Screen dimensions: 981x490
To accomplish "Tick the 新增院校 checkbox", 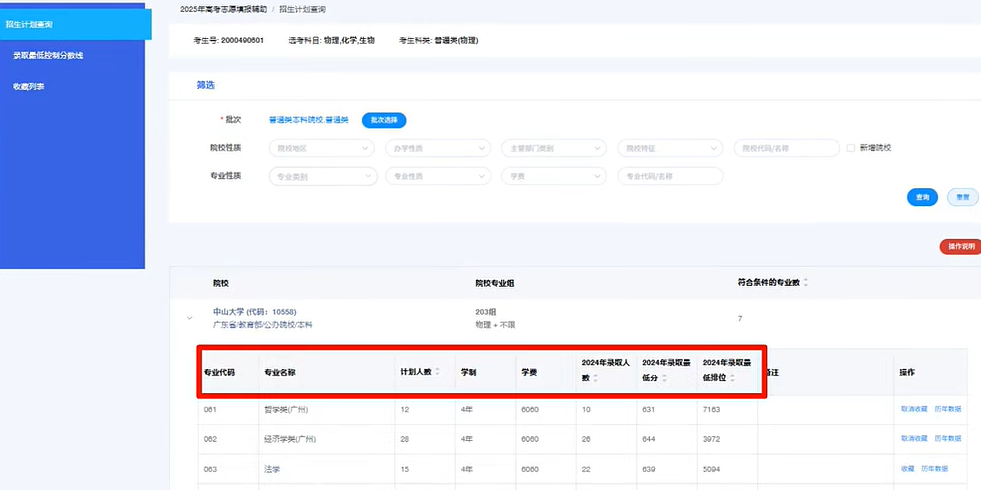I will coord(850,148).
